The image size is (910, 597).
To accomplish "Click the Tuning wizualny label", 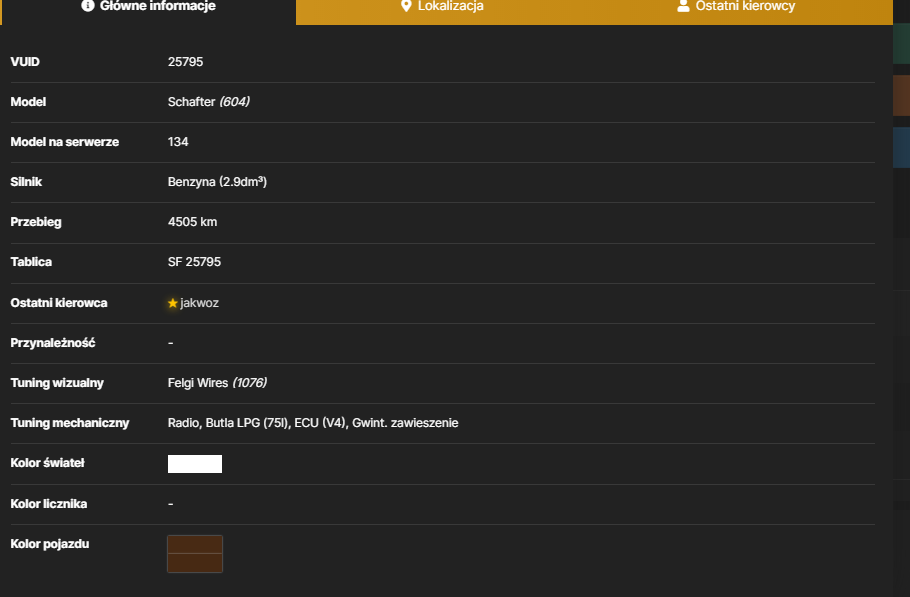I will point(57,383).
